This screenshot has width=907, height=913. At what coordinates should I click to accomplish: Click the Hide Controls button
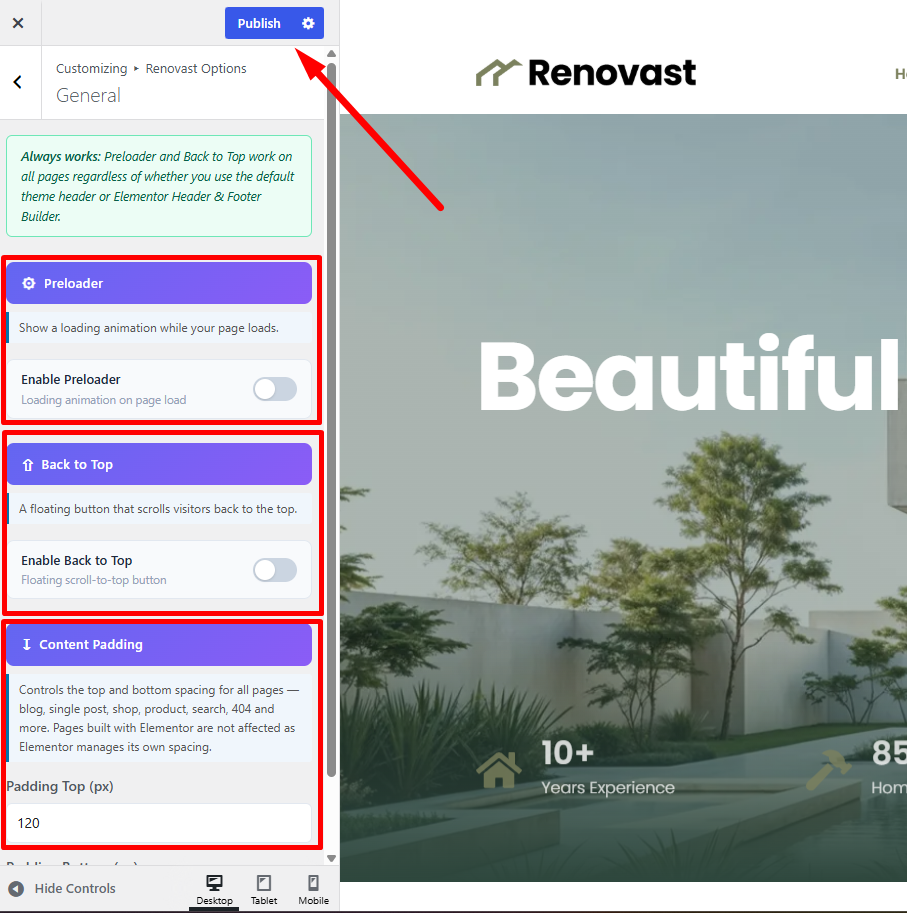62,888
